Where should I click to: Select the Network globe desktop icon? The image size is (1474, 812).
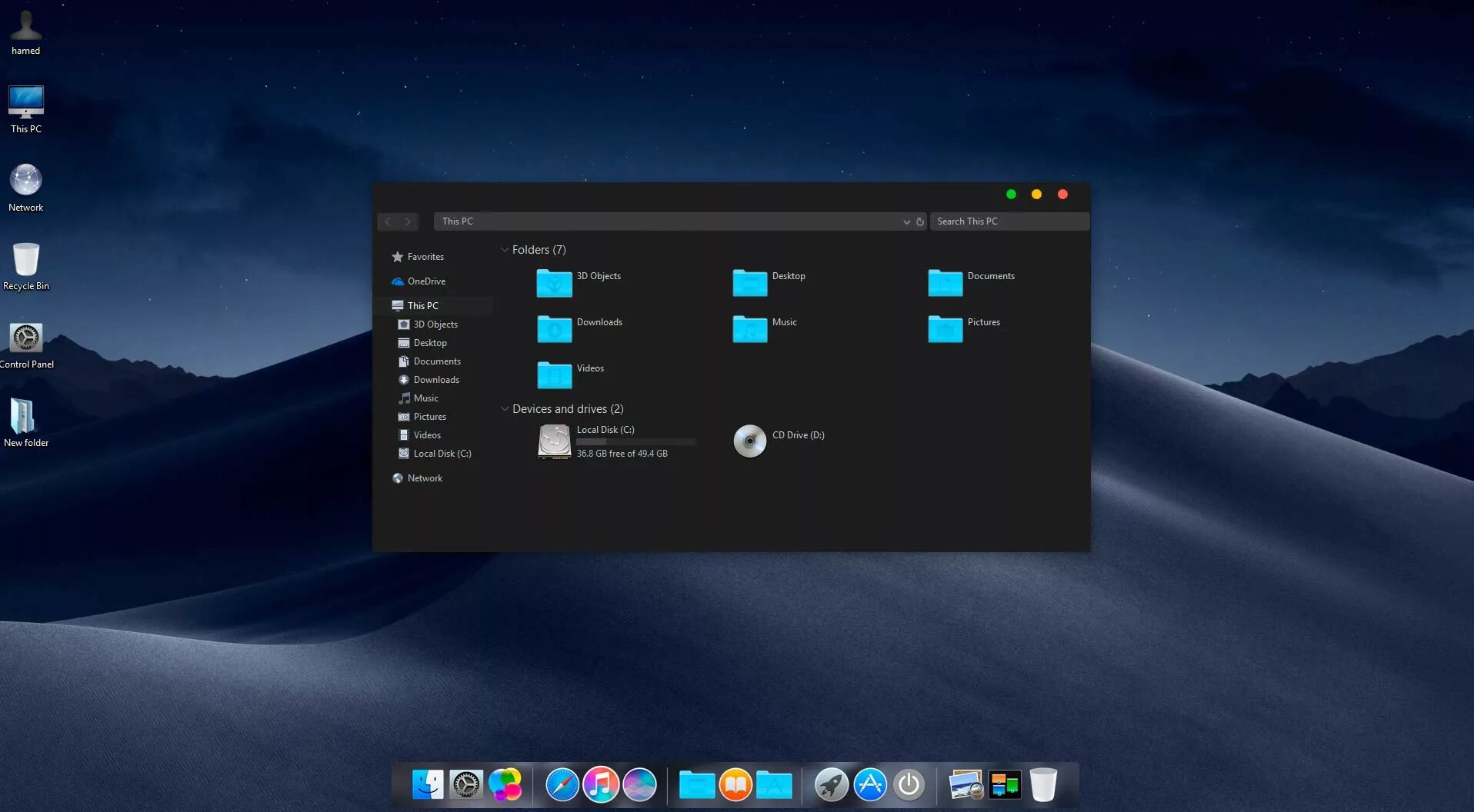click(26, 188)
